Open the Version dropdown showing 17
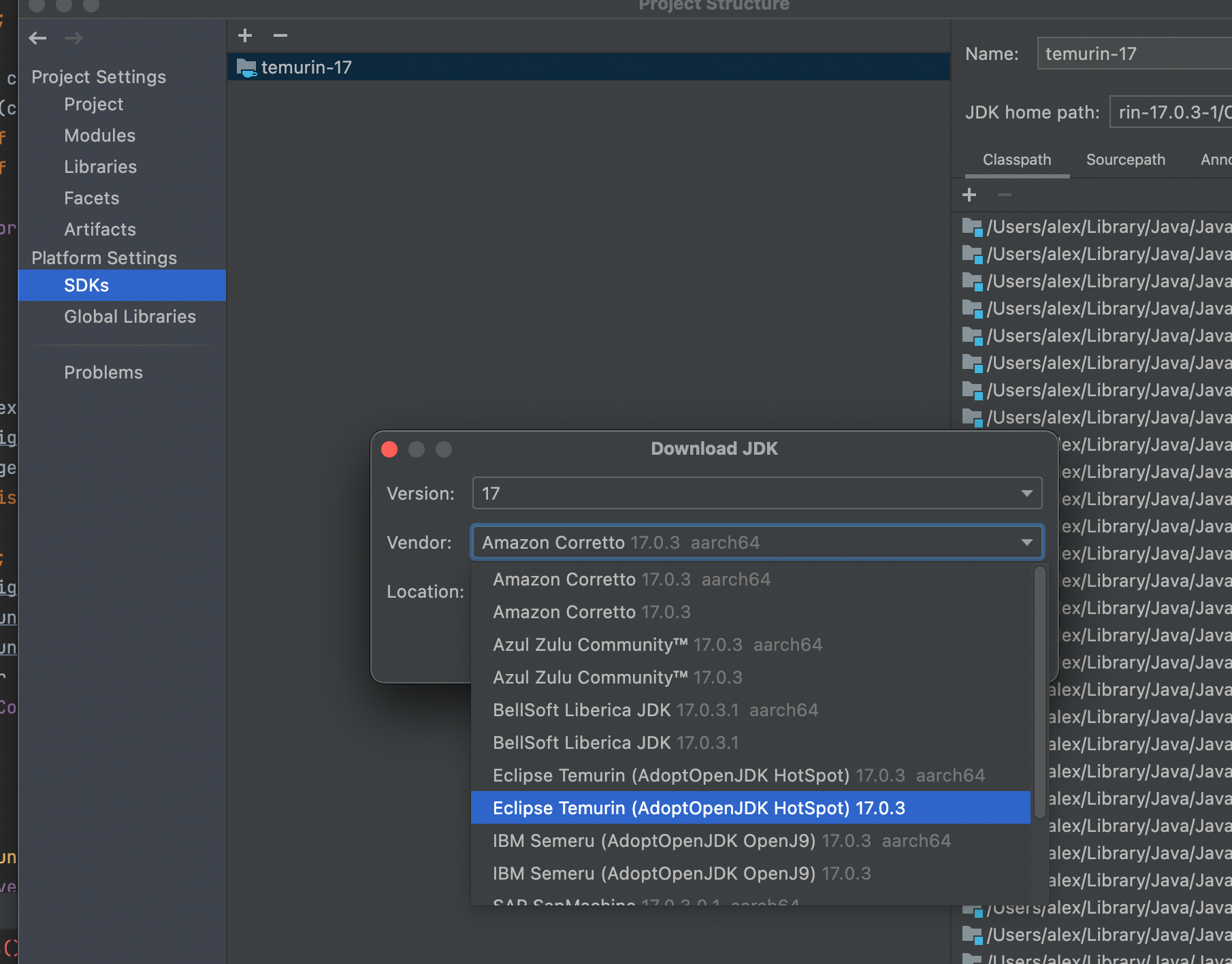 tap(757, 494)
